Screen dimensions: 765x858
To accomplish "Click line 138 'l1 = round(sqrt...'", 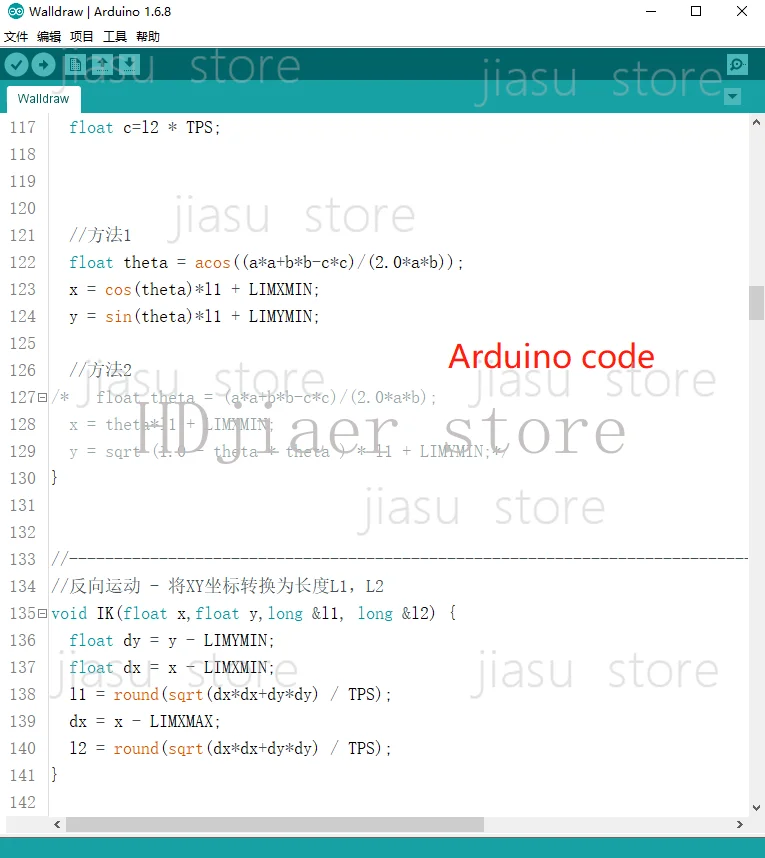I will click(x=230, y=694).
